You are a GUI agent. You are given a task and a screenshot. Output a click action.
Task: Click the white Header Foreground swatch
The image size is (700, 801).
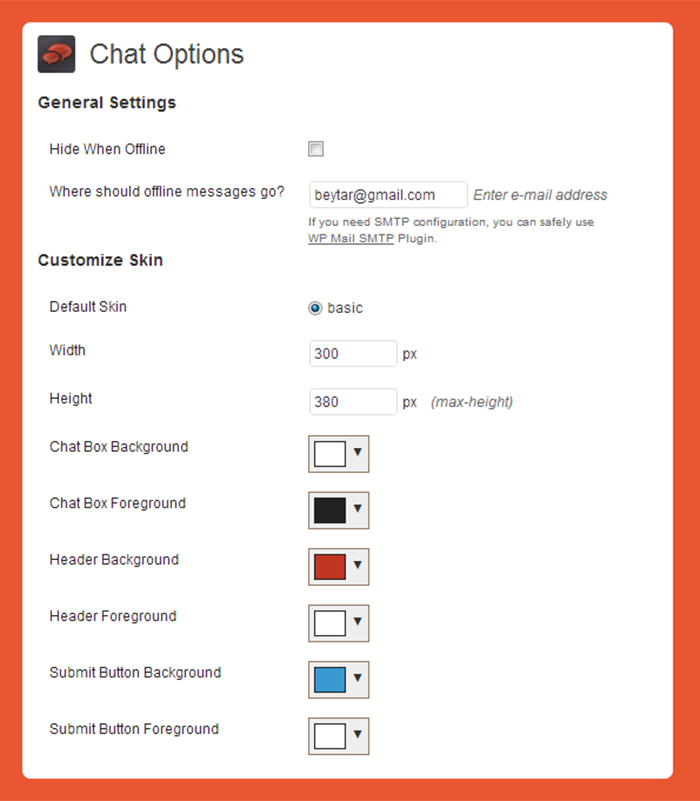330,623
